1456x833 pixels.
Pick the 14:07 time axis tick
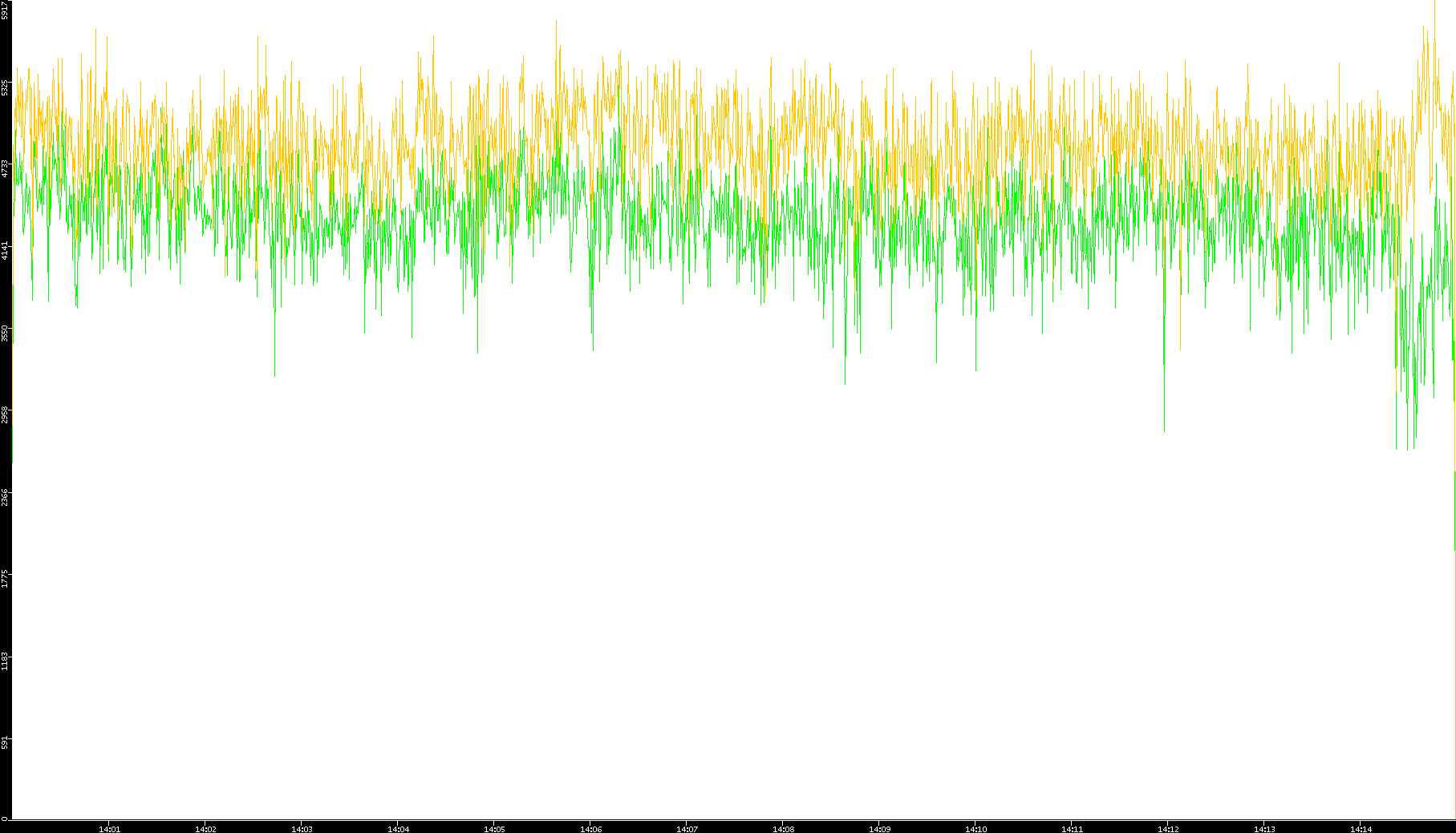coord(687,829)
